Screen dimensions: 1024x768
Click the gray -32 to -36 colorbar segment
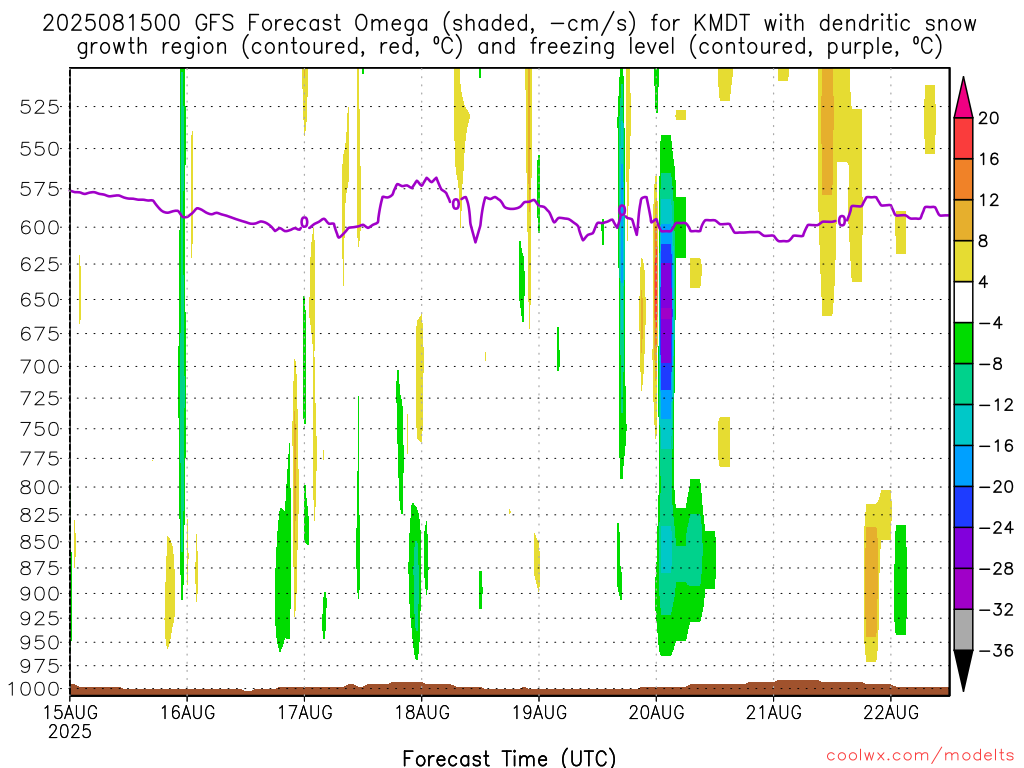pos(963,630)
